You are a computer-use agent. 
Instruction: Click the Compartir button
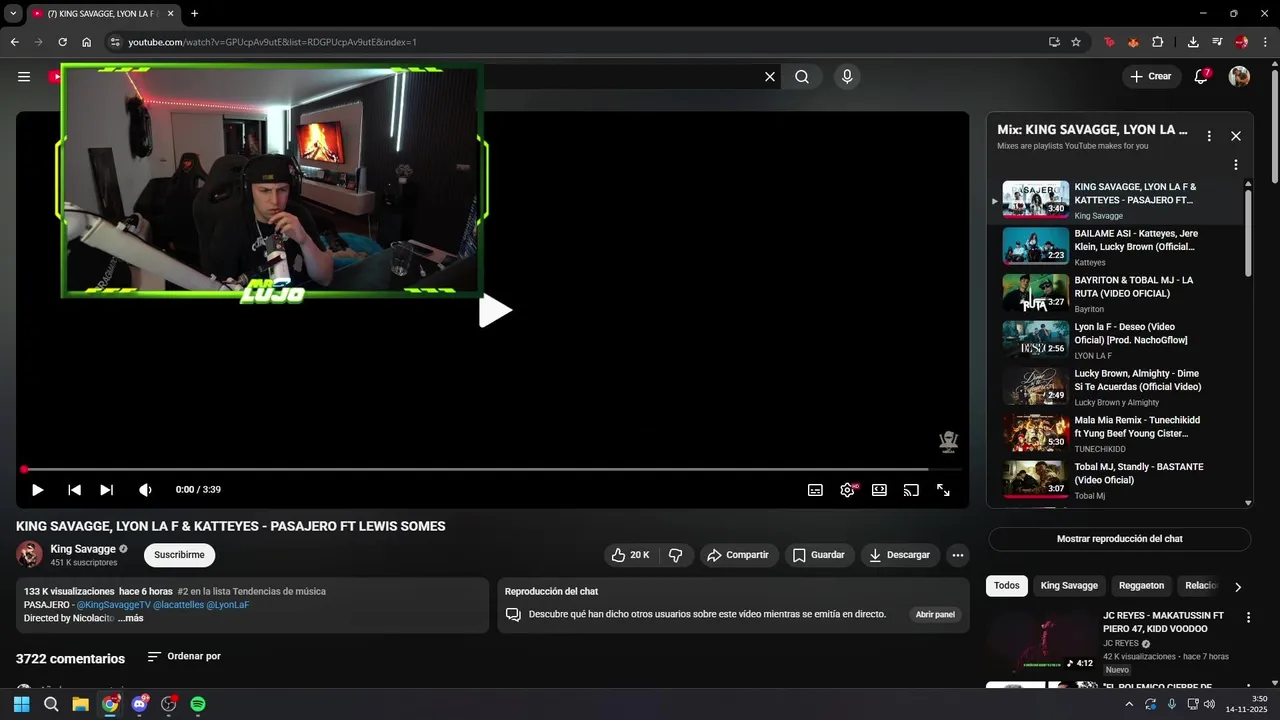point(738,555)
